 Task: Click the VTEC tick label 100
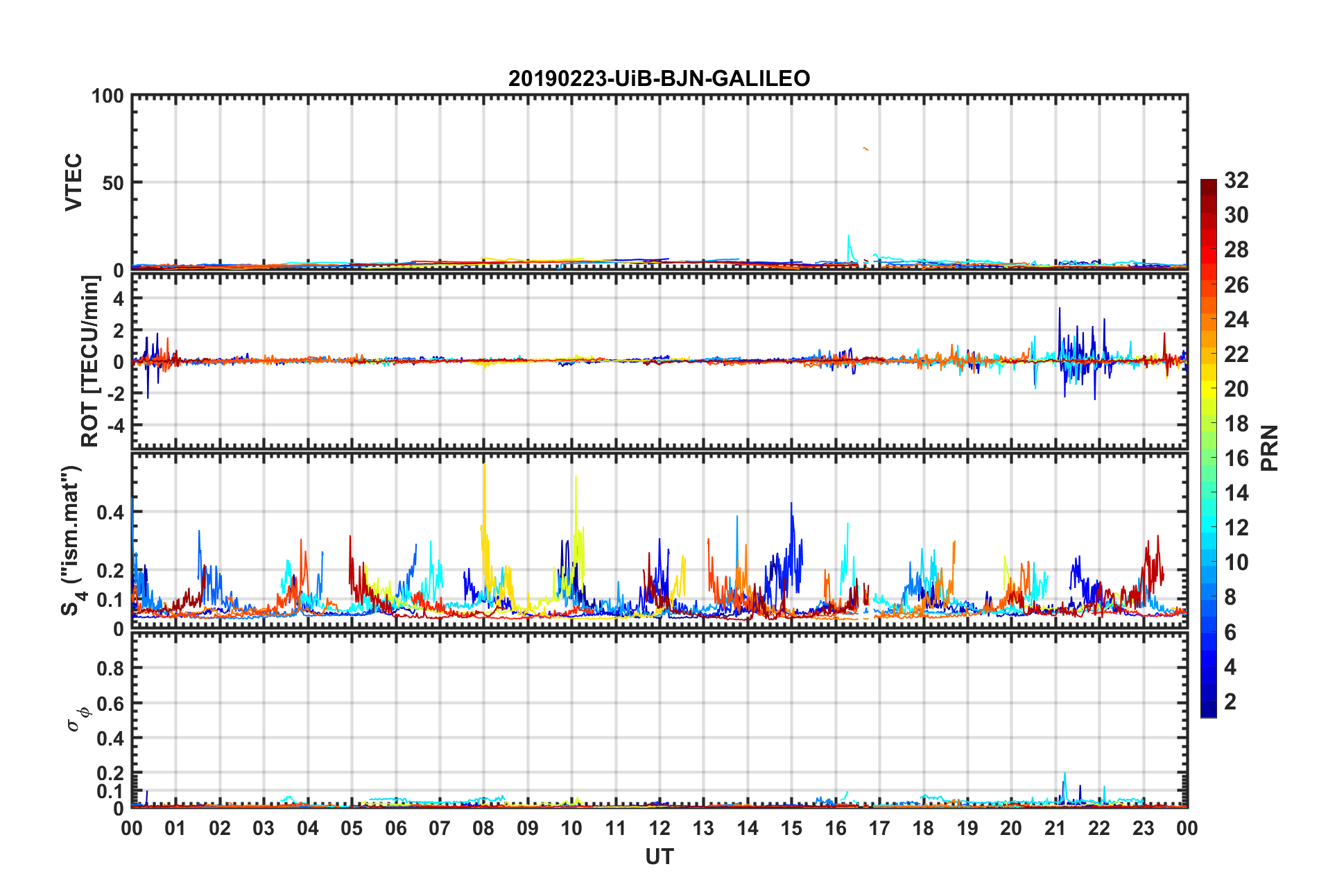pyautogui.click(x=107, y=96)
